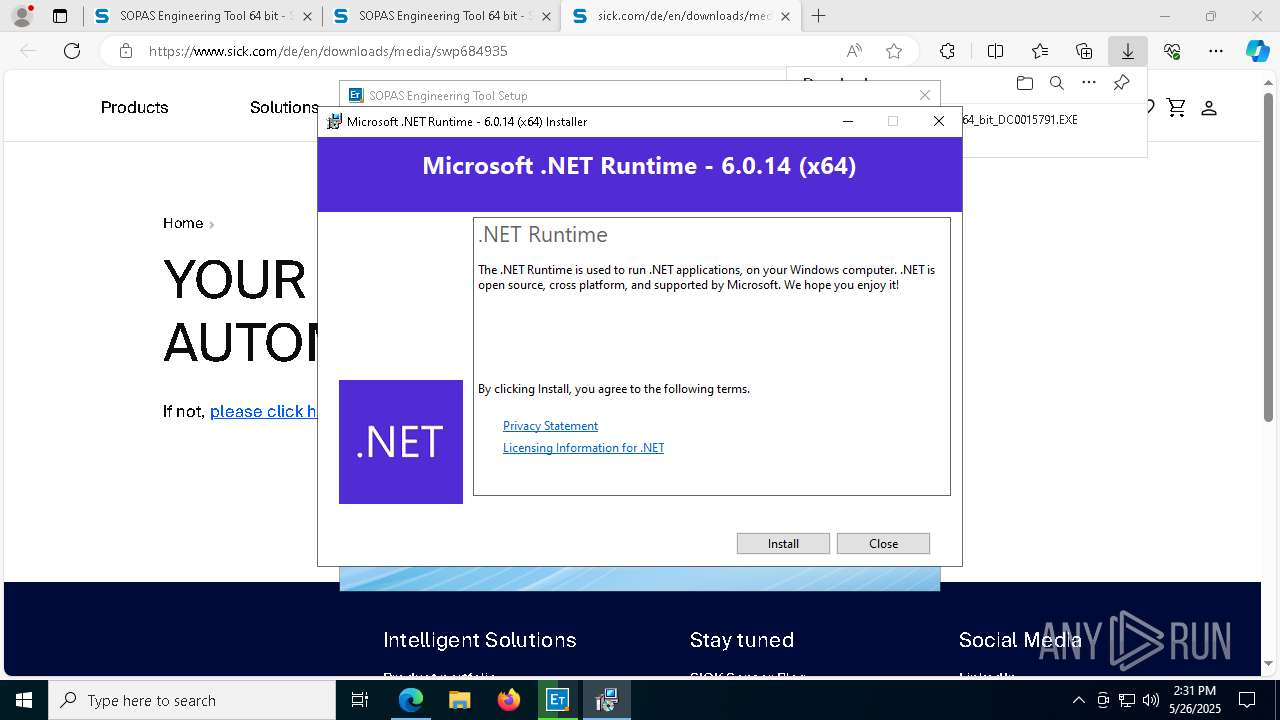Click the taskbar search box
This screenshot has width=1280, height=720.
pyautogui.click(x=192, y=700)
